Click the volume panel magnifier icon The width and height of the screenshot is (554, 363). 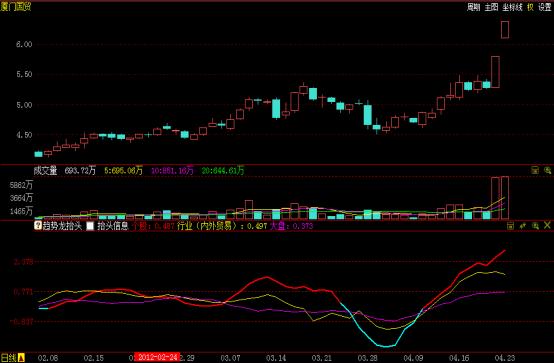pos(547,170)
